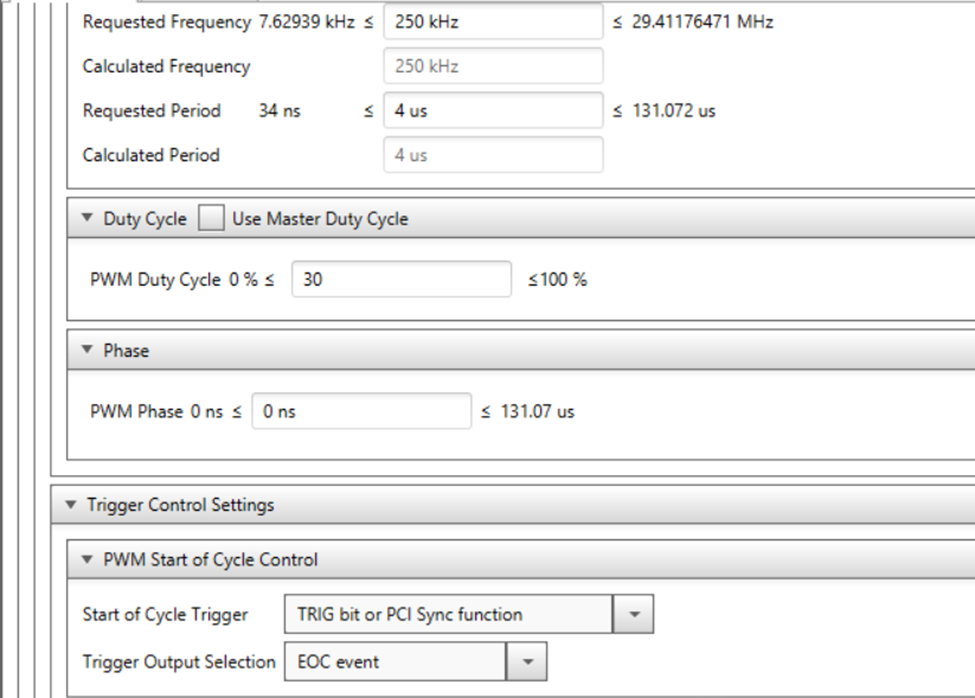This screenshot has width=975, height=698.
Task: Open Start of Cycle Trigger dropdown arrow
Action: click(x=633, y=614)
